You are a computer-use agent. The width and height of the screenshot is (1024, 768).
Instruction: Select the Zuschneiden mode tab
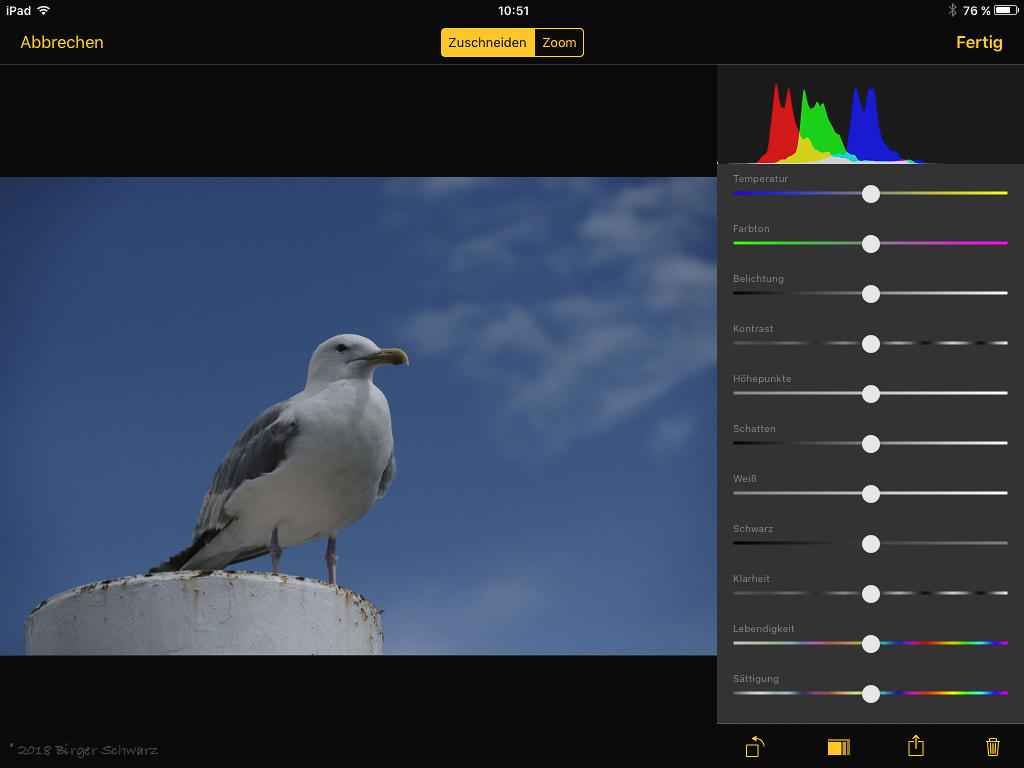click(x=488, y=43)
